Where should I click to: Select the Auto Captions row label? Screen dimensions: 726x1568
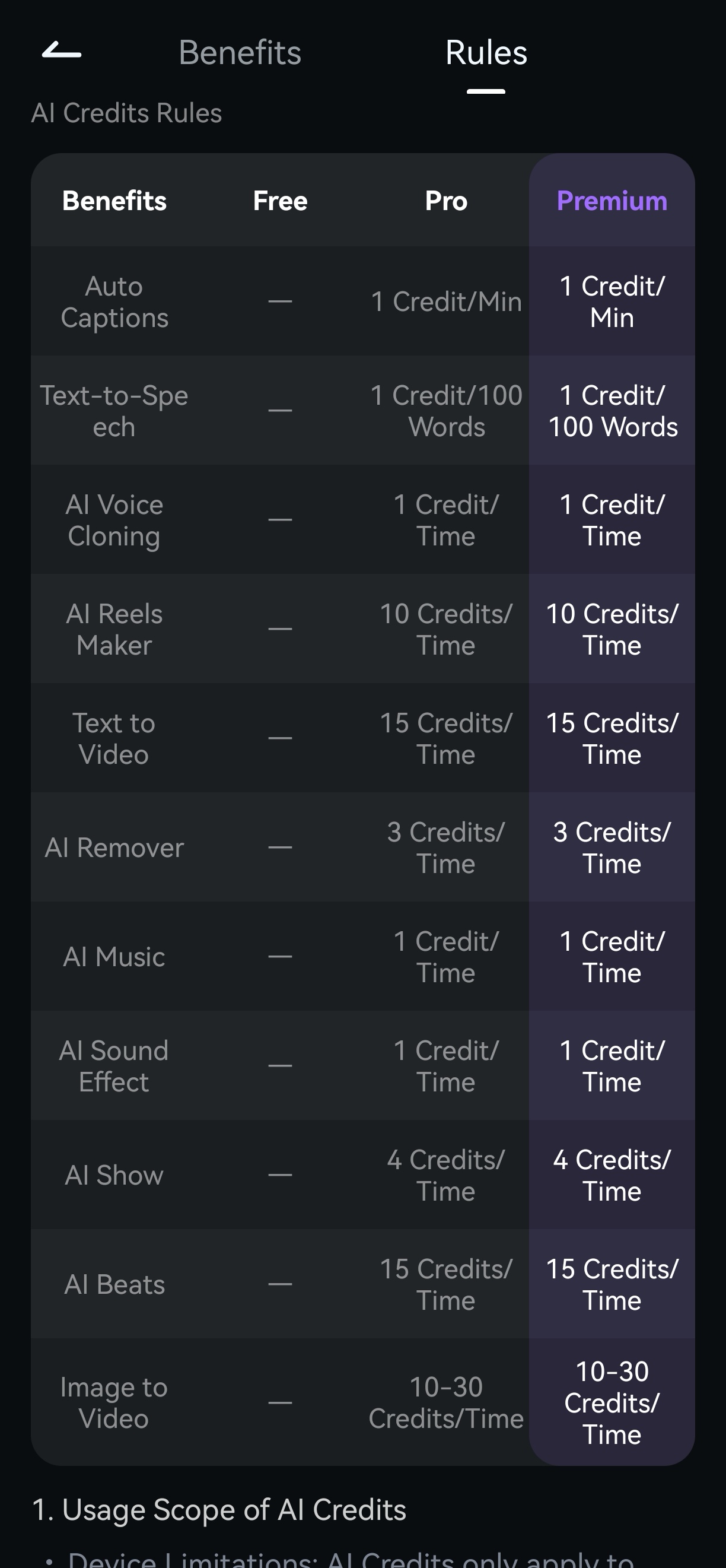click(x=114, y=302)
